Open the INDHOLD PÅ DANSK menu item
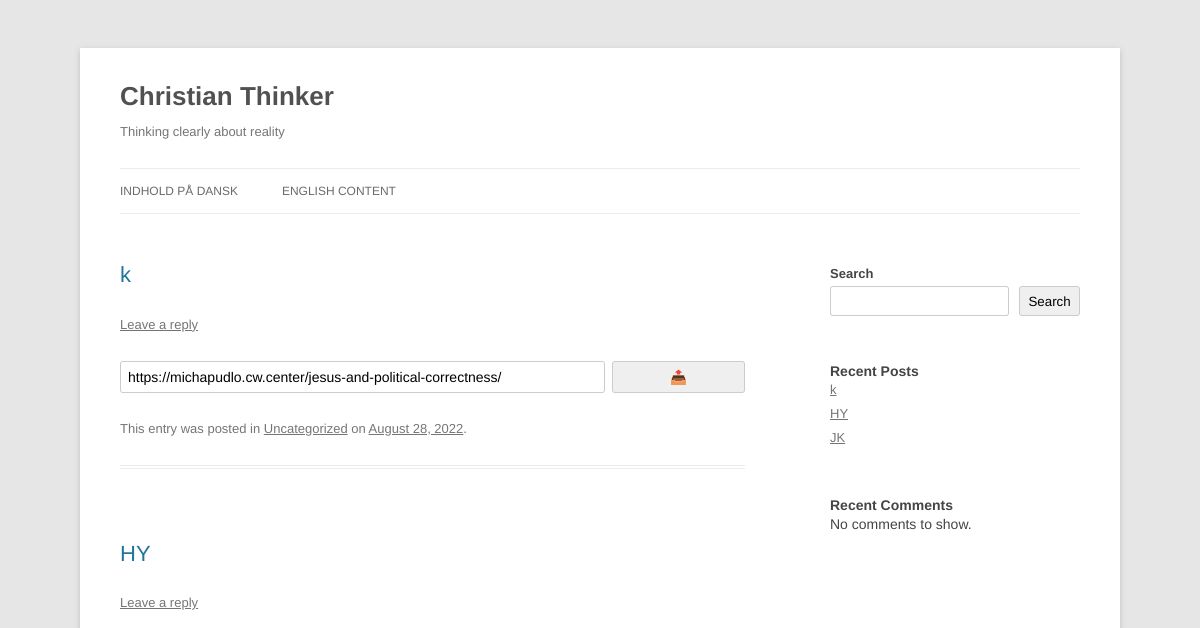This screenshot has width=1200, height=628. pyautogui.click(x=179, y=191)
